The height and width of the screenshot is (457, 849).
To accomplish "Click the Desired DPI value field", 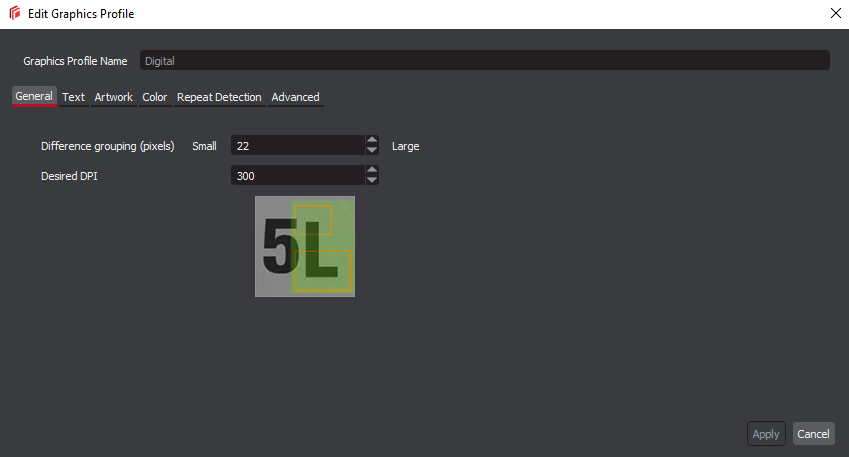I will coord(297,176).
